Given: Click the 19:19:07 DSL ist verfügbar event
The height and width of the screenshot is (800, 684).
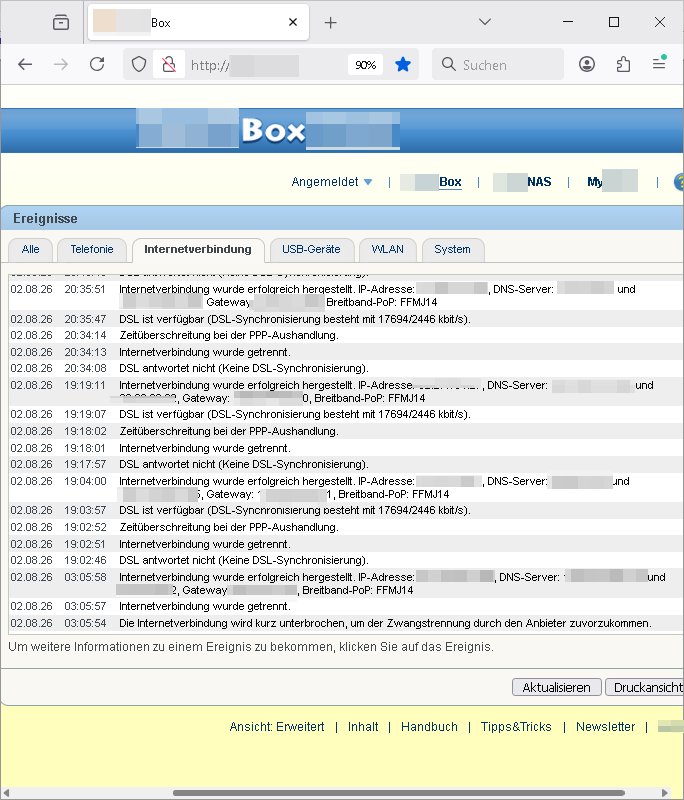Looking at the screenshot, I should click(345, 414).
